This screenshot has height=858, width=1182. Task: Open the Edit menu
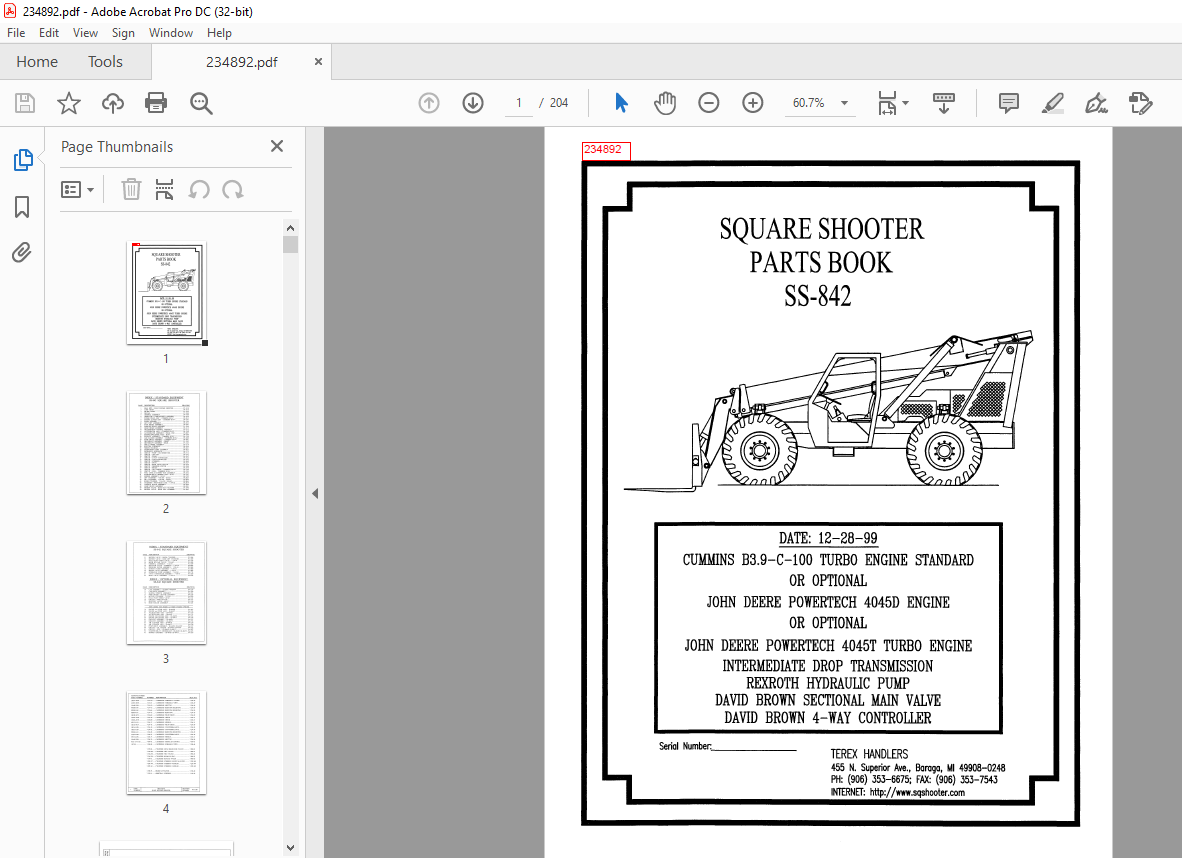[49, 33]
